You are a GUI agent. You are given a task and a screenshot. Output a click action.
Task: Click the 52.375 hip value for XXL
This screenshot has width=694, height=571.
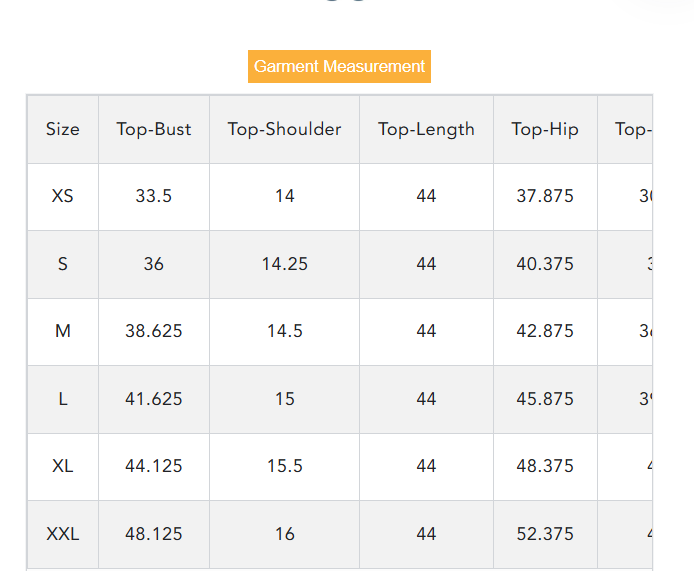[545, 534]
